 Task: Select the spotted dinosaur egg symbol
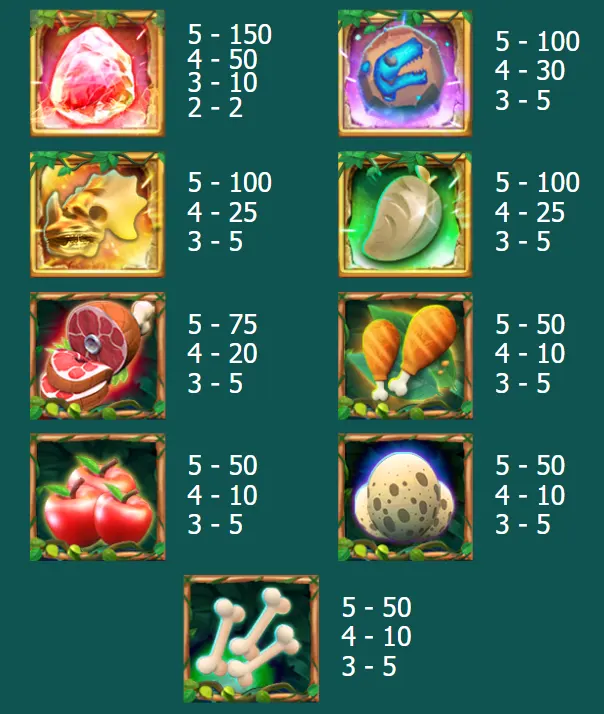405,497
